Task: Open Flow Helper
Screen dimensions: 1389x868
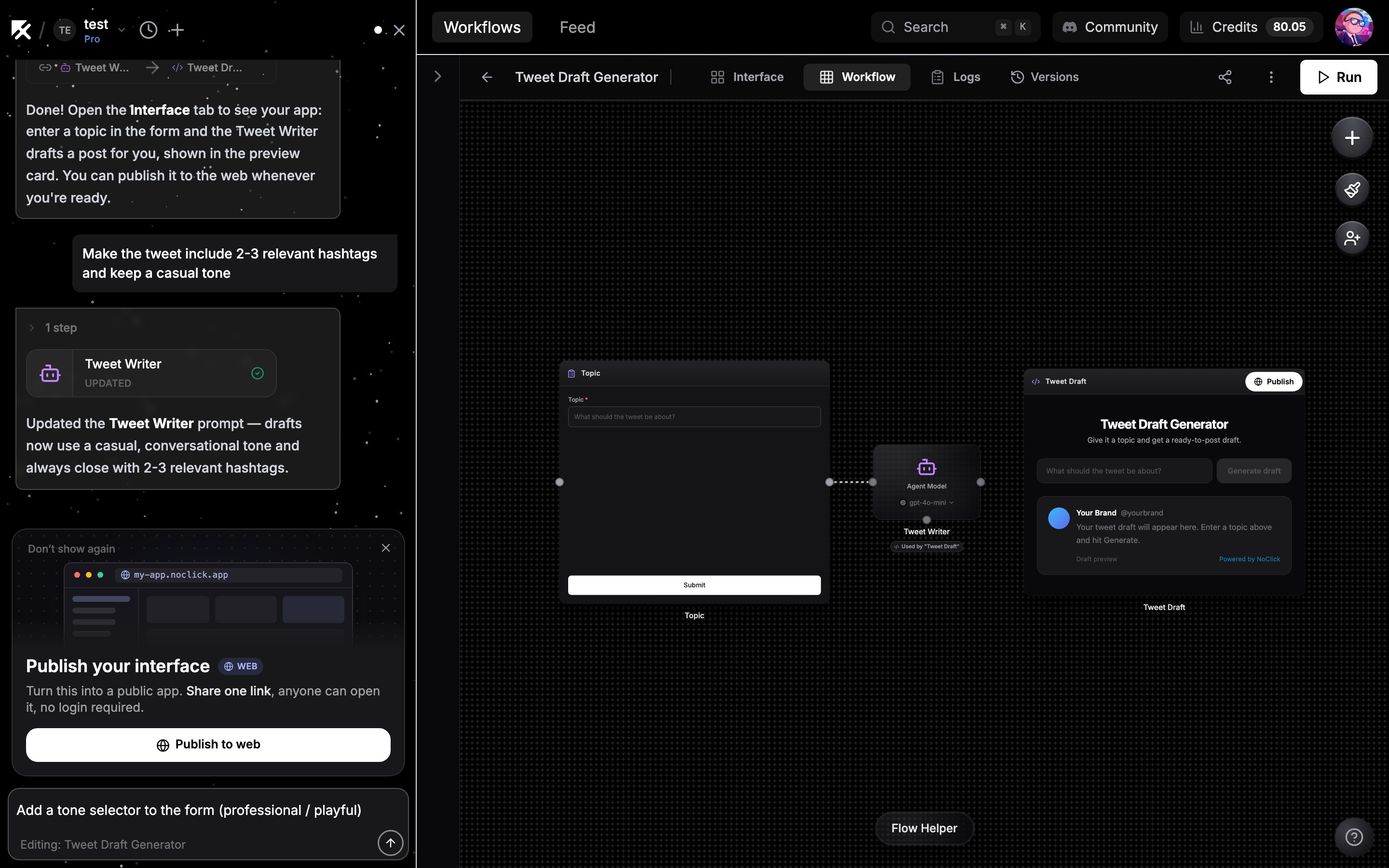Action: (924, 828)
